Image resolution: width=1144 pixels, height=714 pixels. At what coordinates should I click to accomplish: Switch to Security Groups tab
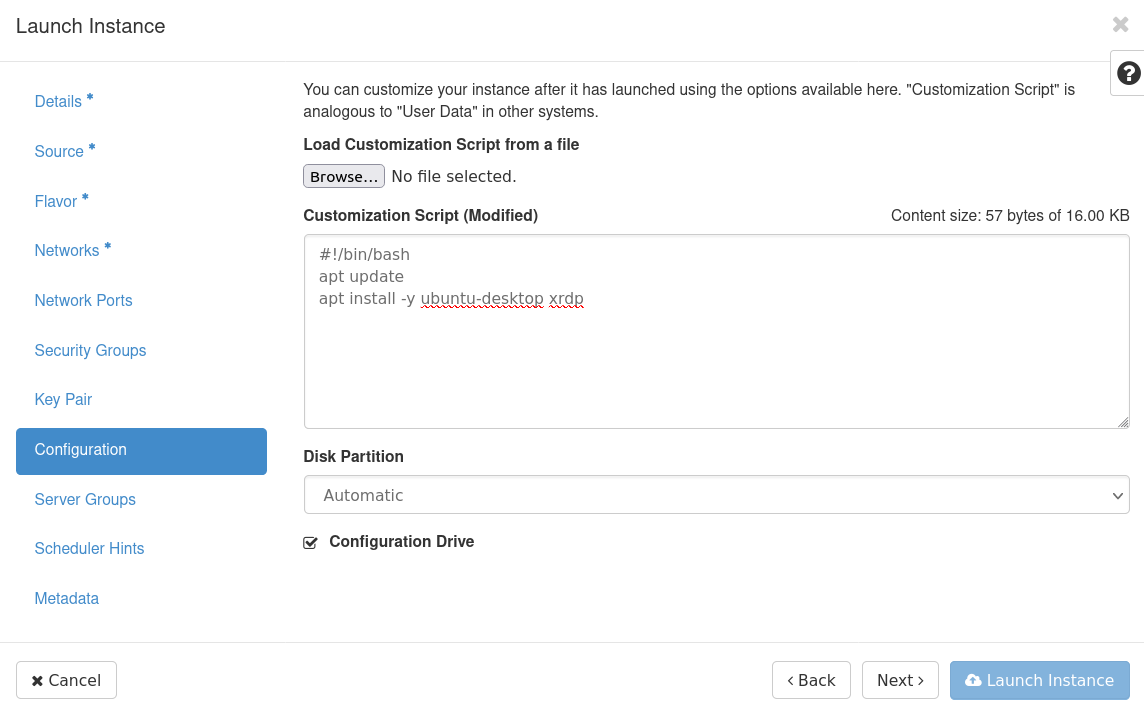tap(90, 351)
